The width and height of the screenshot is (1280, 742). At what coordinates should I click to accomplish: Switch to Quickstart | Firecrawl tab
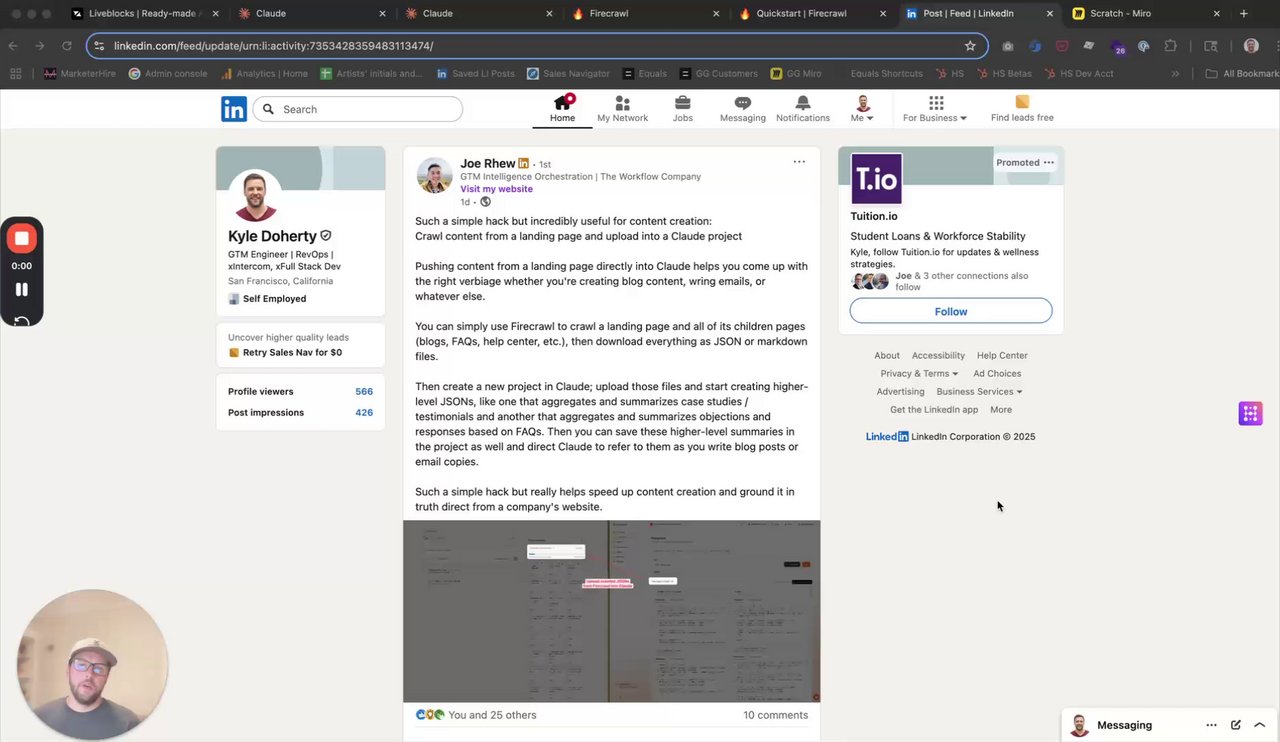coord(812,13)
